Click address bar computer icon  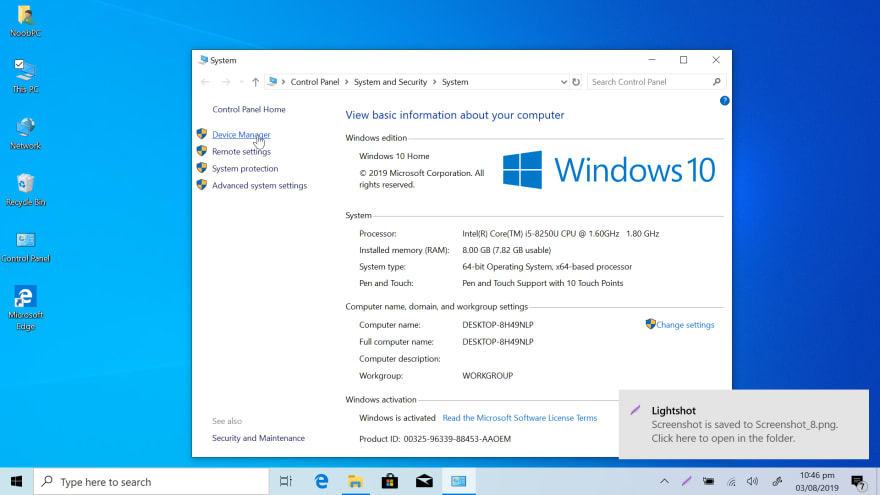tap(272, 81)
